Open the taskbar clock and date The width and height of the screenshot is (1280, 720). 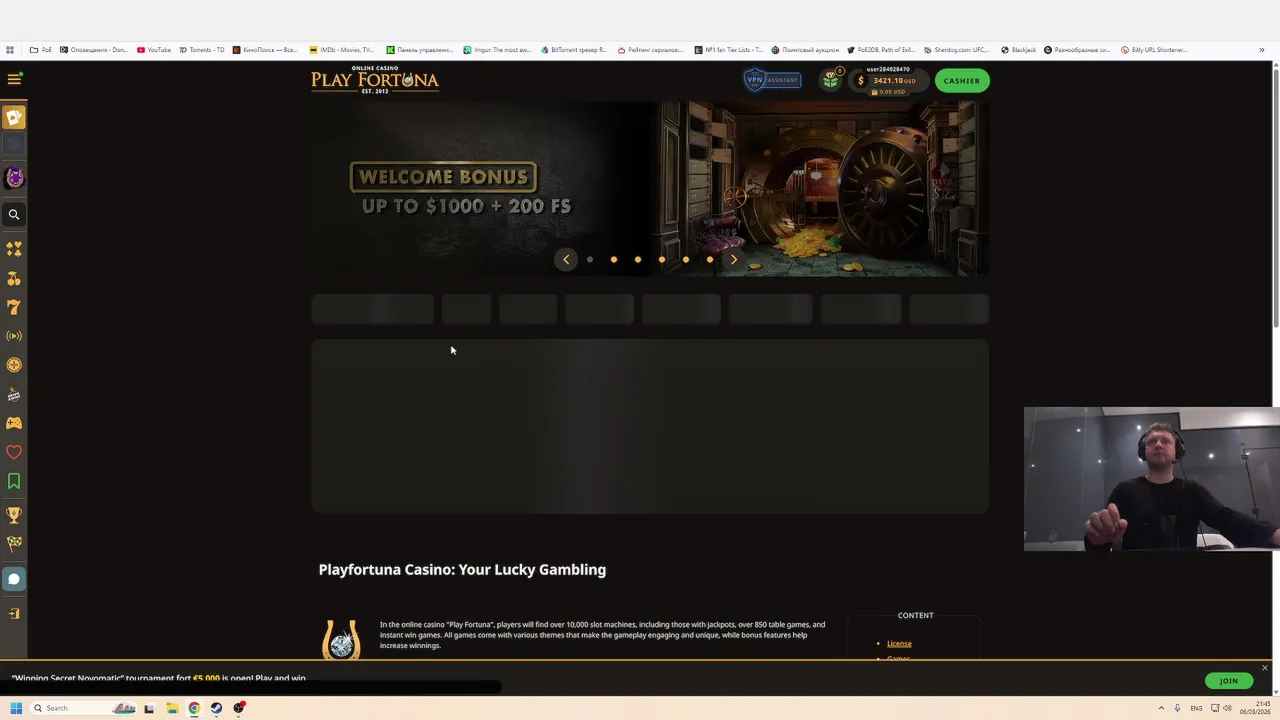click(1257, 708)
